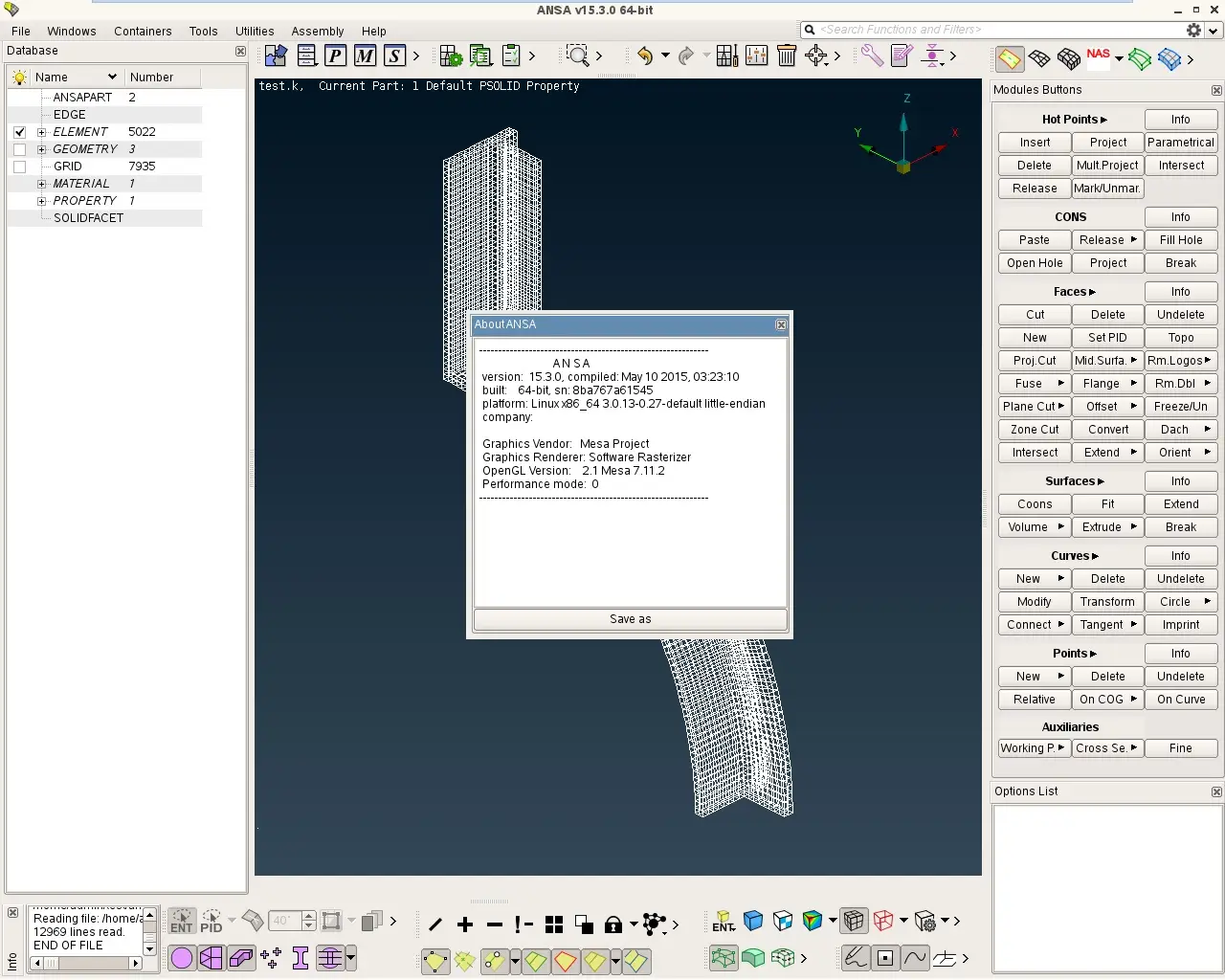Expand the PROPERTY tree node
The width and height of the screenshot is (1225, 980).
[41, 201]
